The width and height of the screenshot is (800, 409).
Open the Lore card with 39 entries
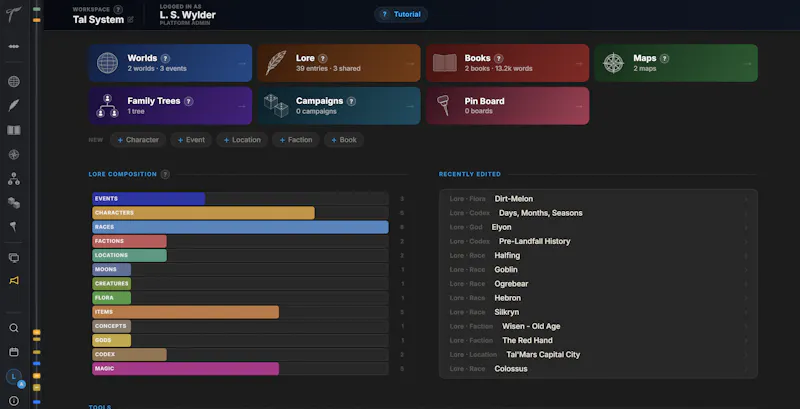coord(339,63)
